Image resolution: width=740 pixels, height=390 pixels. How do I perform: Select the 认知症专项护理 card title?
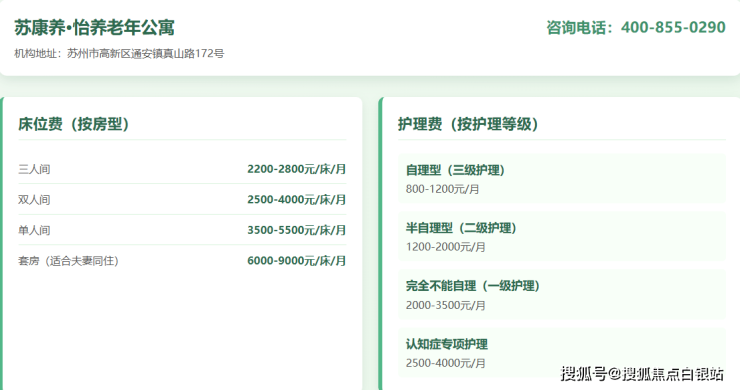click(x=447, y=344)
